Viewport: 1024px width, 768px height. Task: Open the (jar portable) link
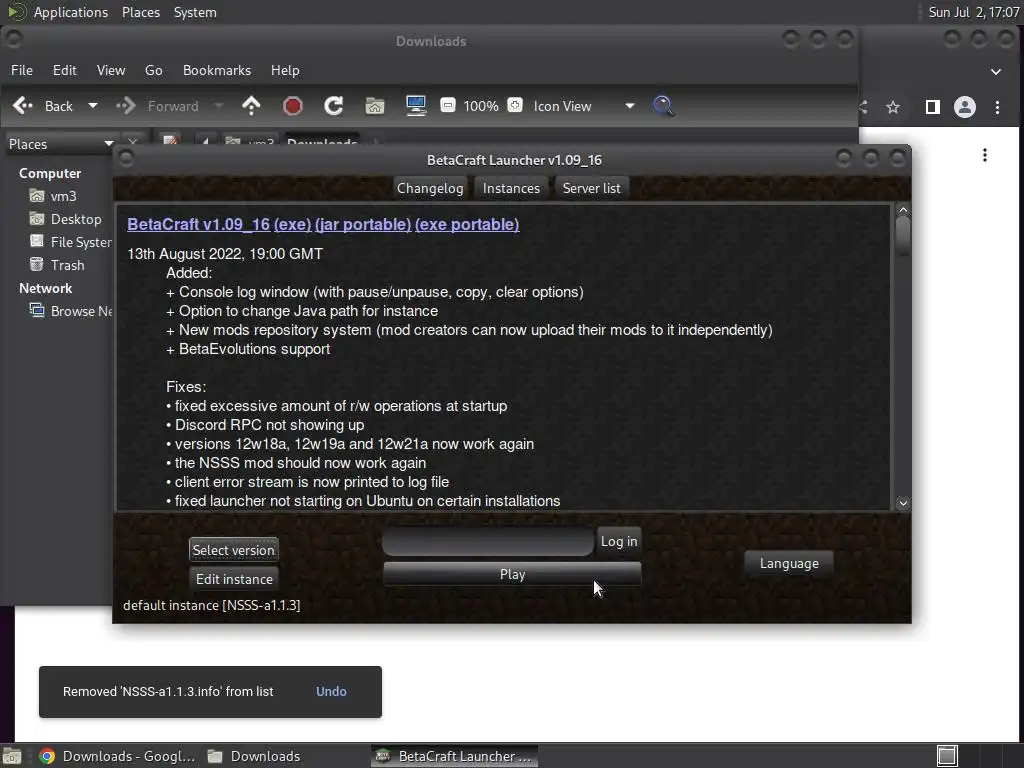tap(363, 224)
